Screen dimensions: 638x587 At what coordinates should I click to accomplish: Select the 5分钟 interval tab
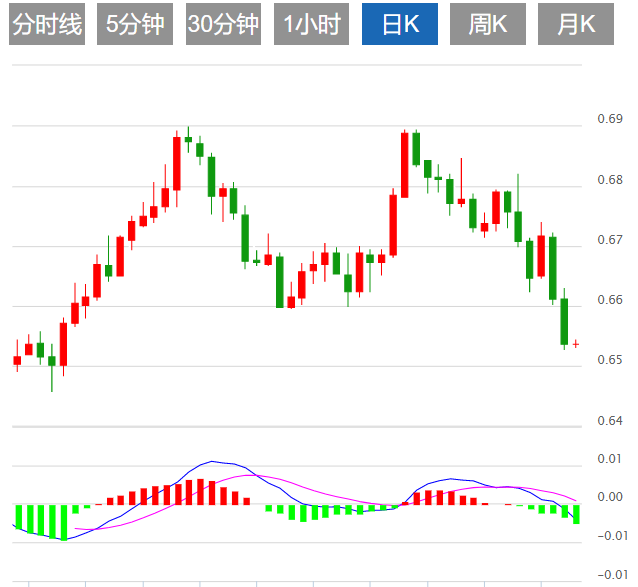coord(135,24)
